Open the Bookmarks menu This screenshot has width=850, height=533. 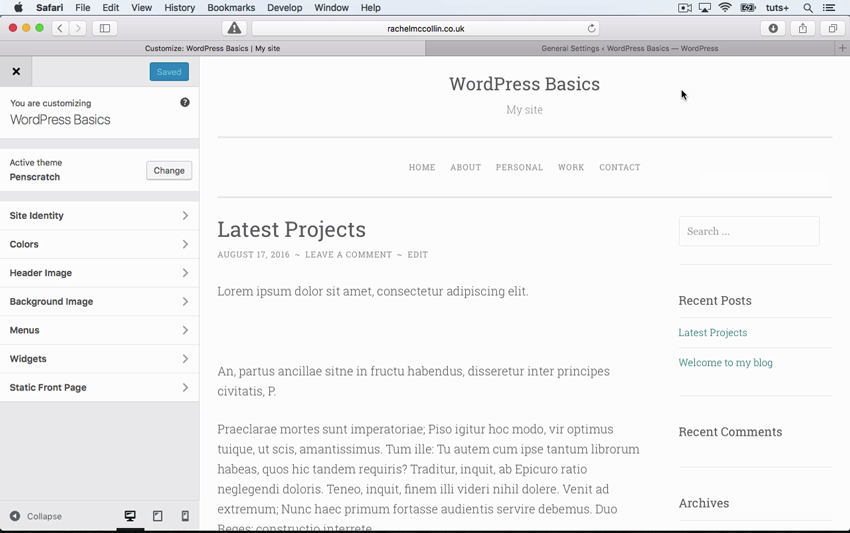[x=231, y=8]
